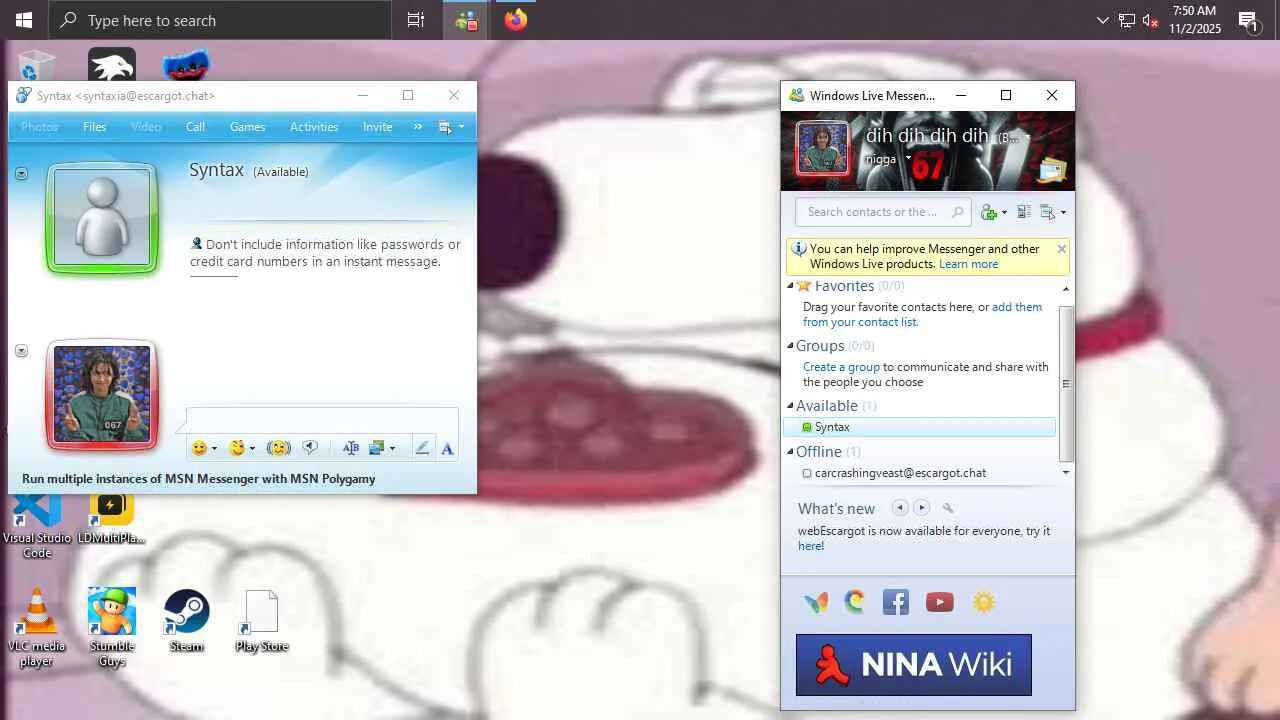1280x720 pixels.
Task: Open the webEscargot 'here!' link
Action: 811,546
